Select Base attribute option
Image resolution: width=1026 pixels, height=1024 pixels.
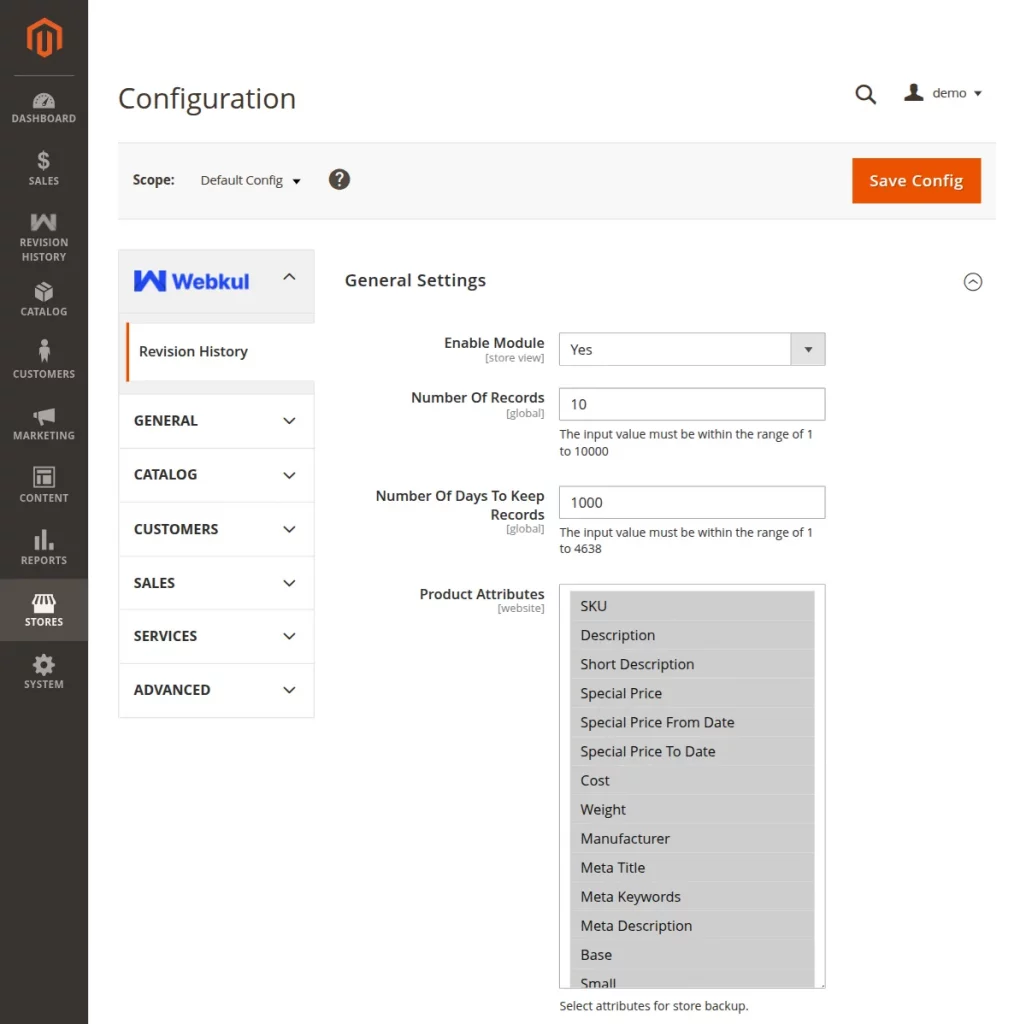click(x=692, y=955)
